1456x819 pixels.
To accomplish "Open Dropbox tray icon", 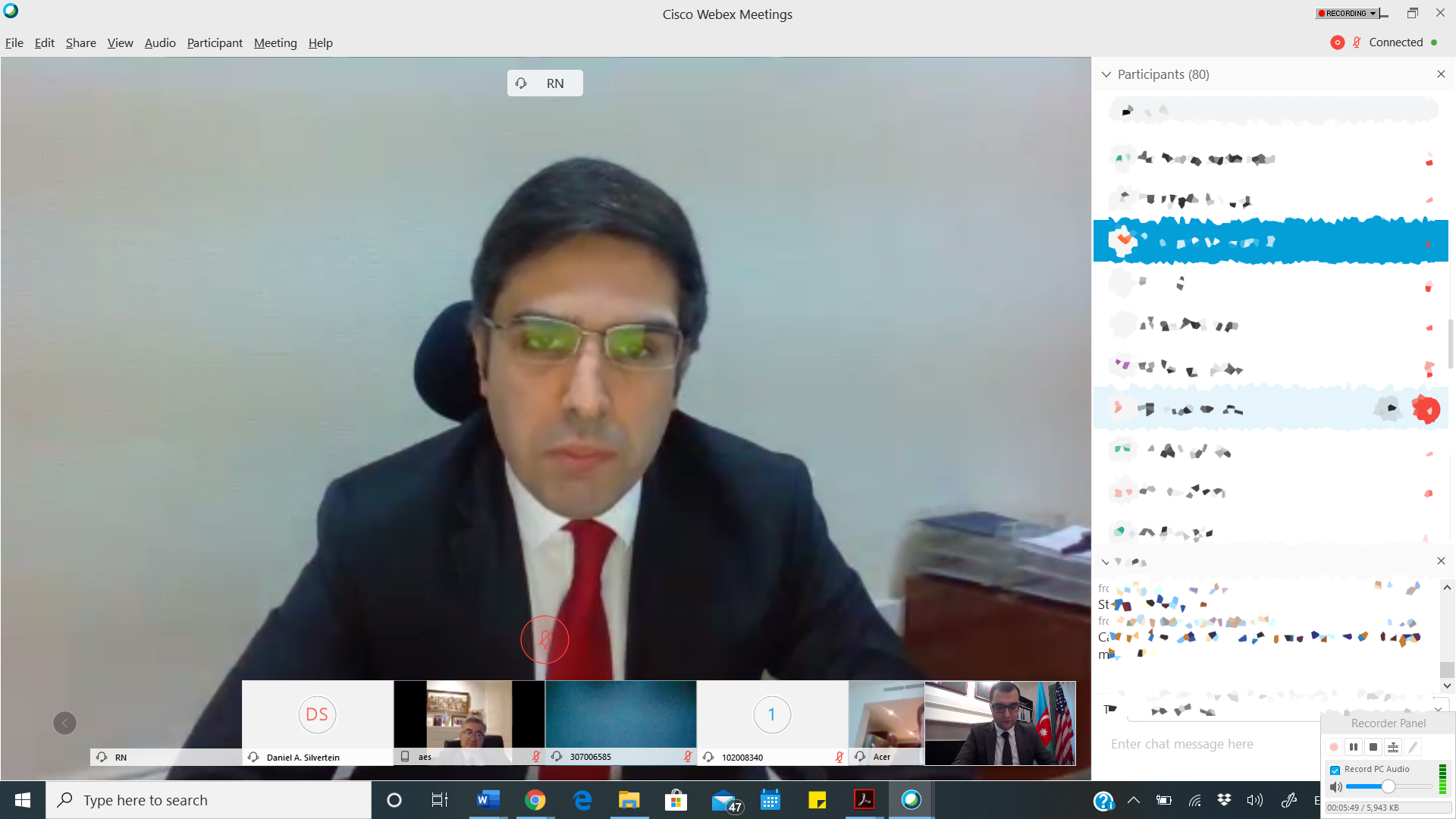I will point(1224,800).
